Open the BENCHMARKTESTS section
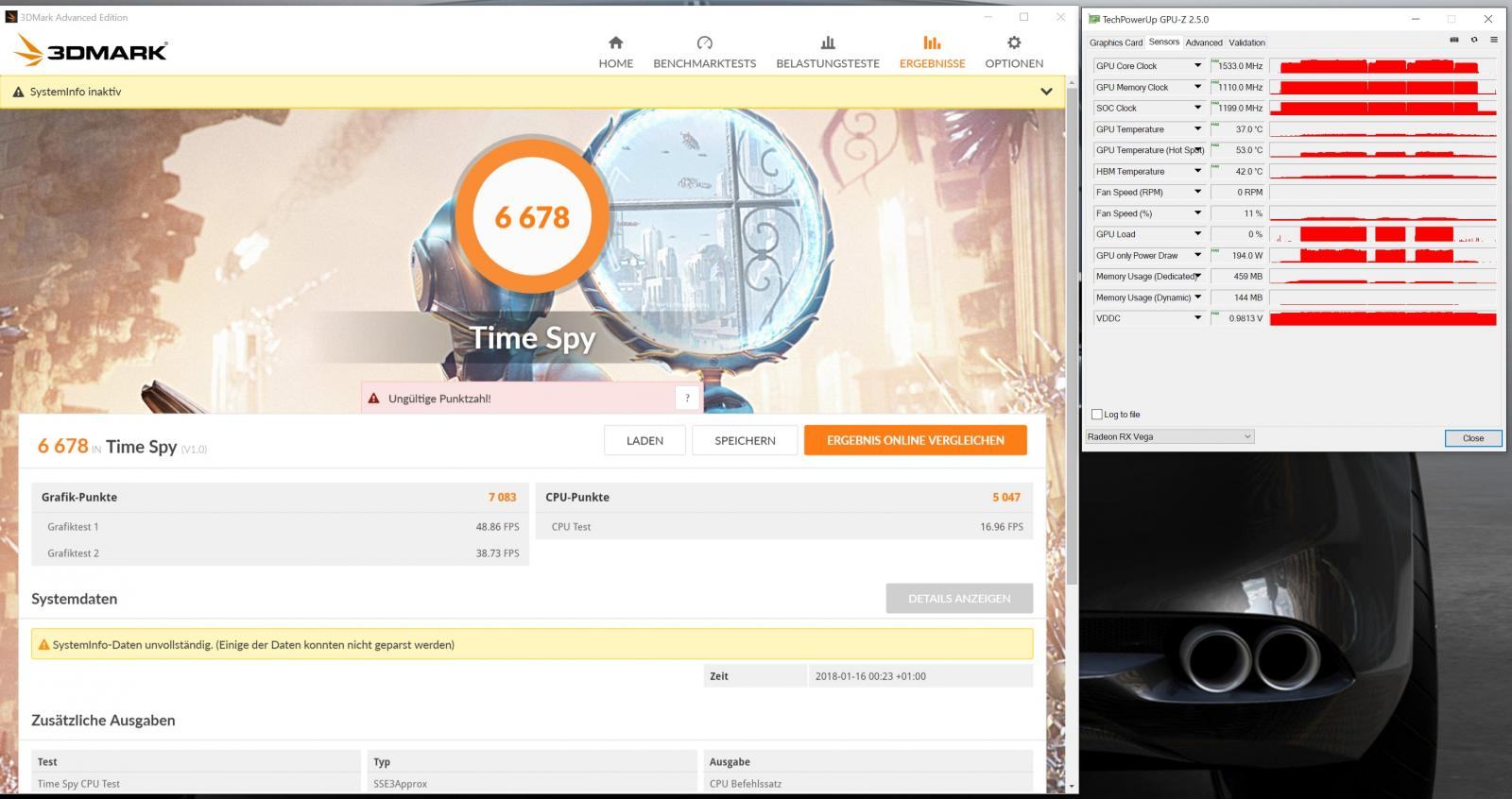 [704, 52]
